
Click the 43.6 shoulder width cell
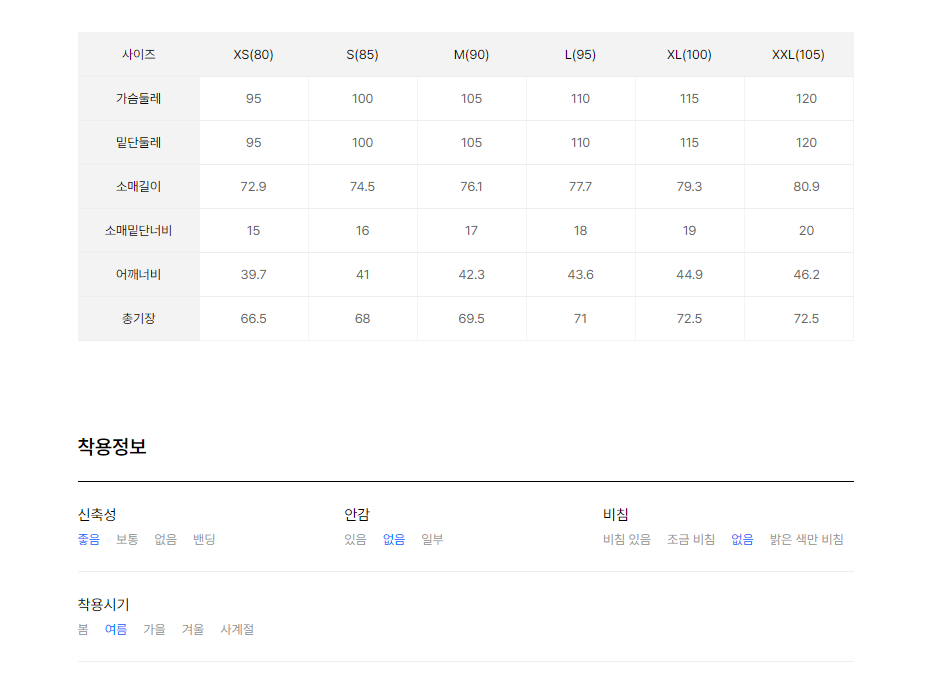[580, 275]
